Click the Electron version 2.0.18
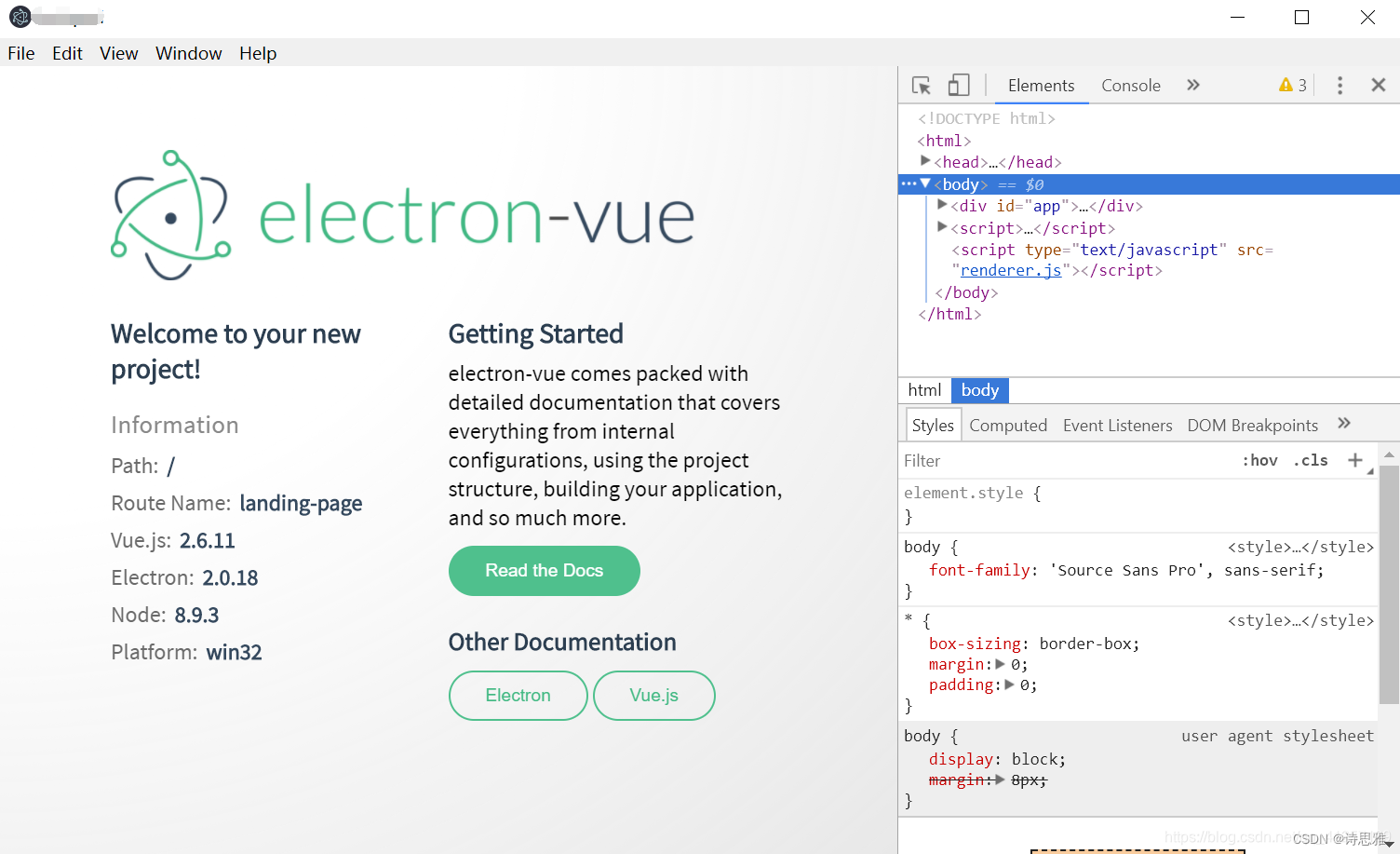Viewport: 1400px width, 854px height. (x=231, y=578)
